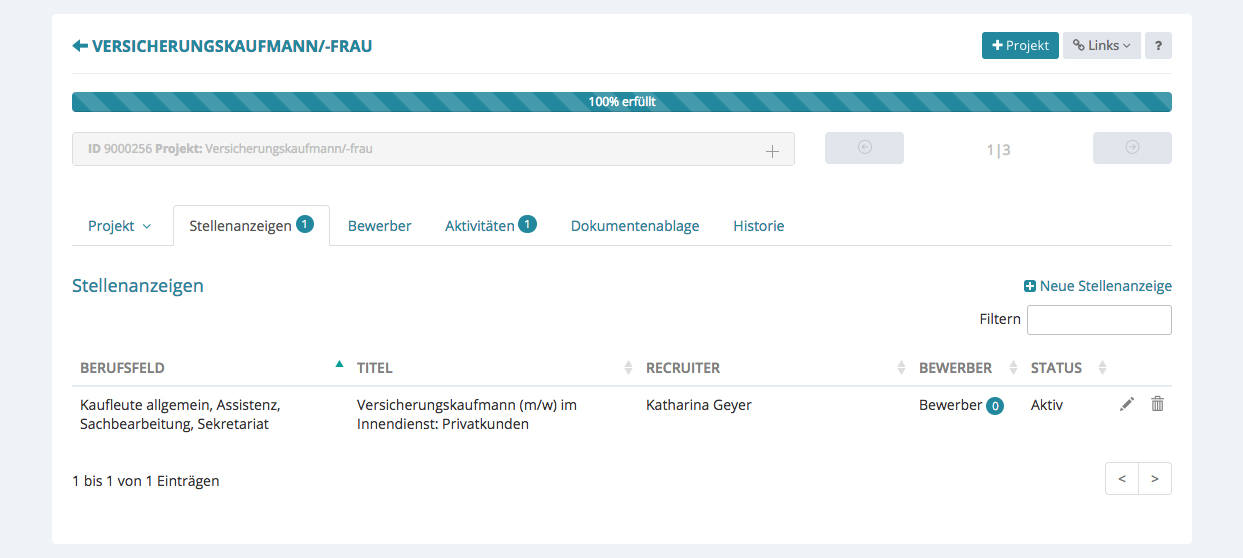
Task: Sort table by Recruiter column
Action: click(x=683, y=368)
